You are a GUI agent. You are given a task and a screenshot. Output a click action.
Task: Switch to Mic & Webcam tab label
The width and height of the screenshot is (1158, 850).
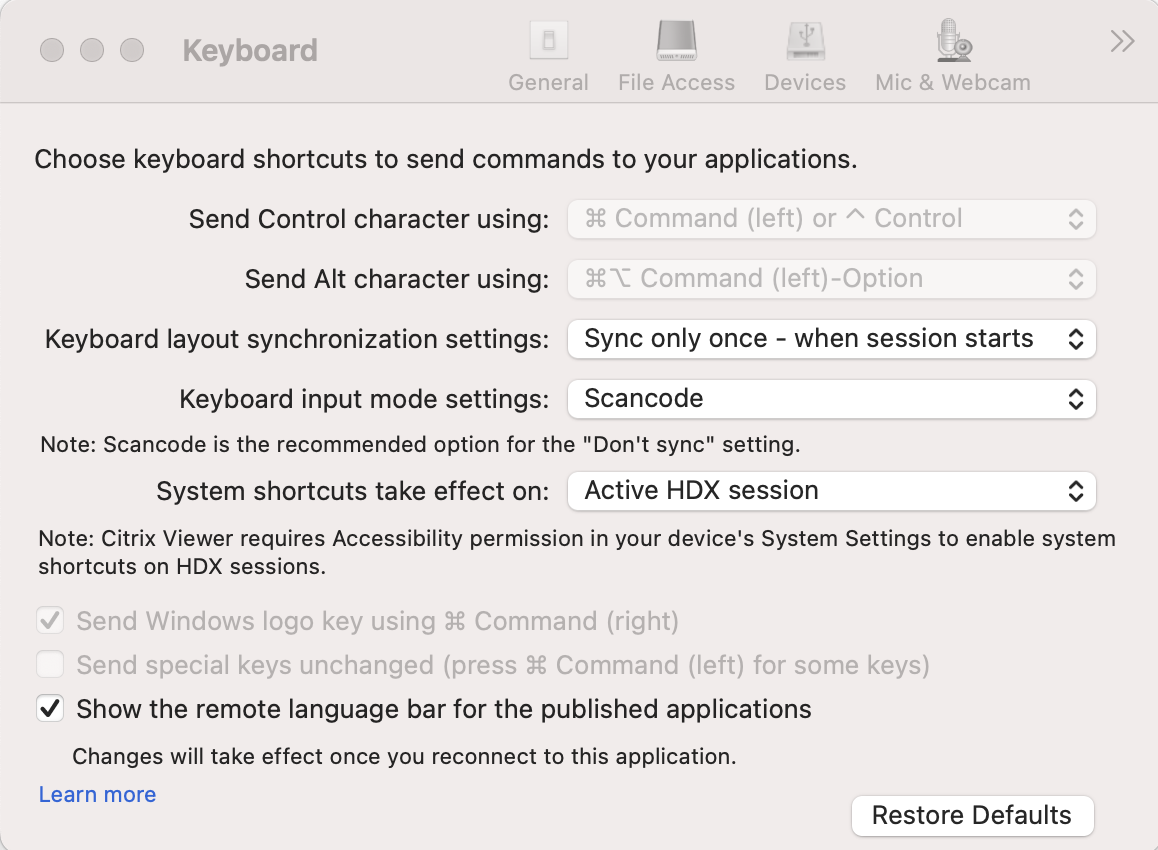[x=952, y=83]
